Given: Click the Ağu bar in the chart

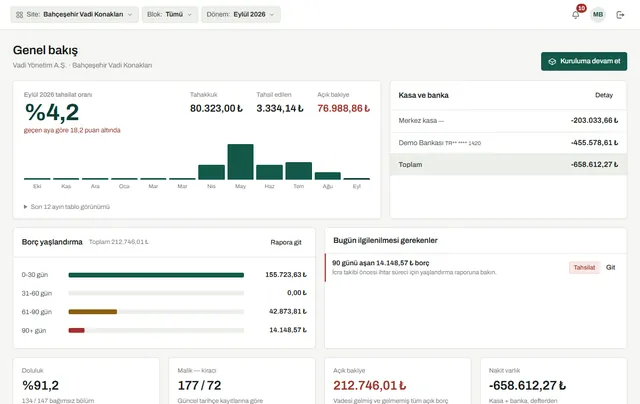Looking at the screenshot, I should click(x=327, y=176).
